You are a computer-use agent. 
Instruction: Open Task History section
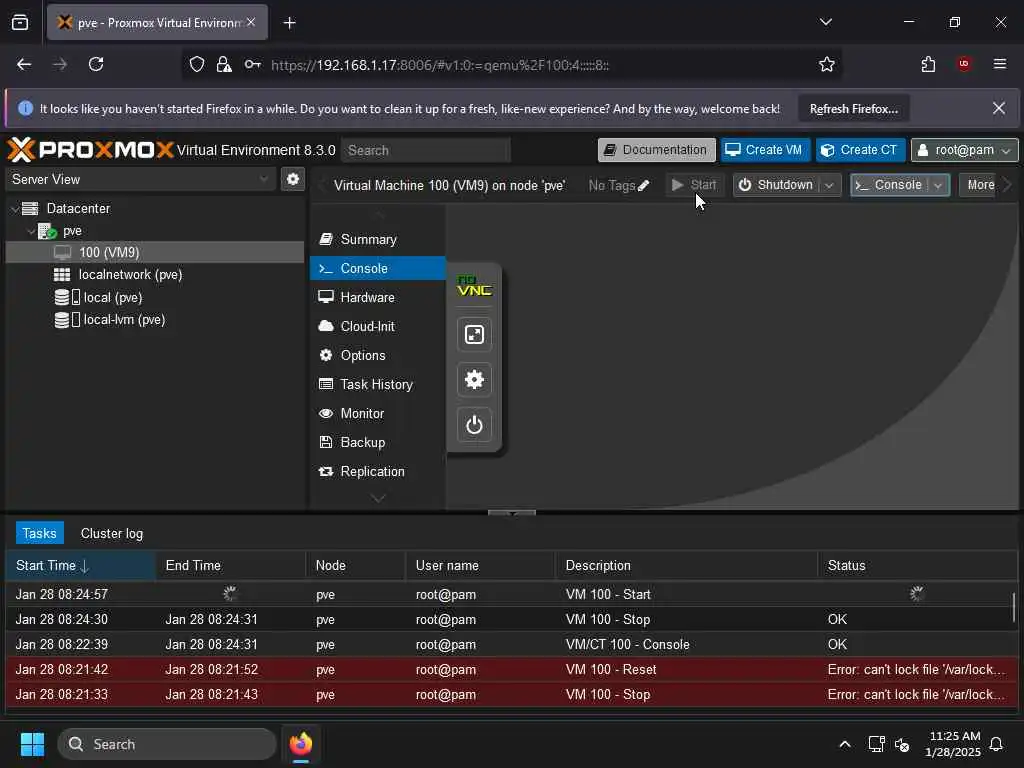pyautogui.click(x=377, y=385)
